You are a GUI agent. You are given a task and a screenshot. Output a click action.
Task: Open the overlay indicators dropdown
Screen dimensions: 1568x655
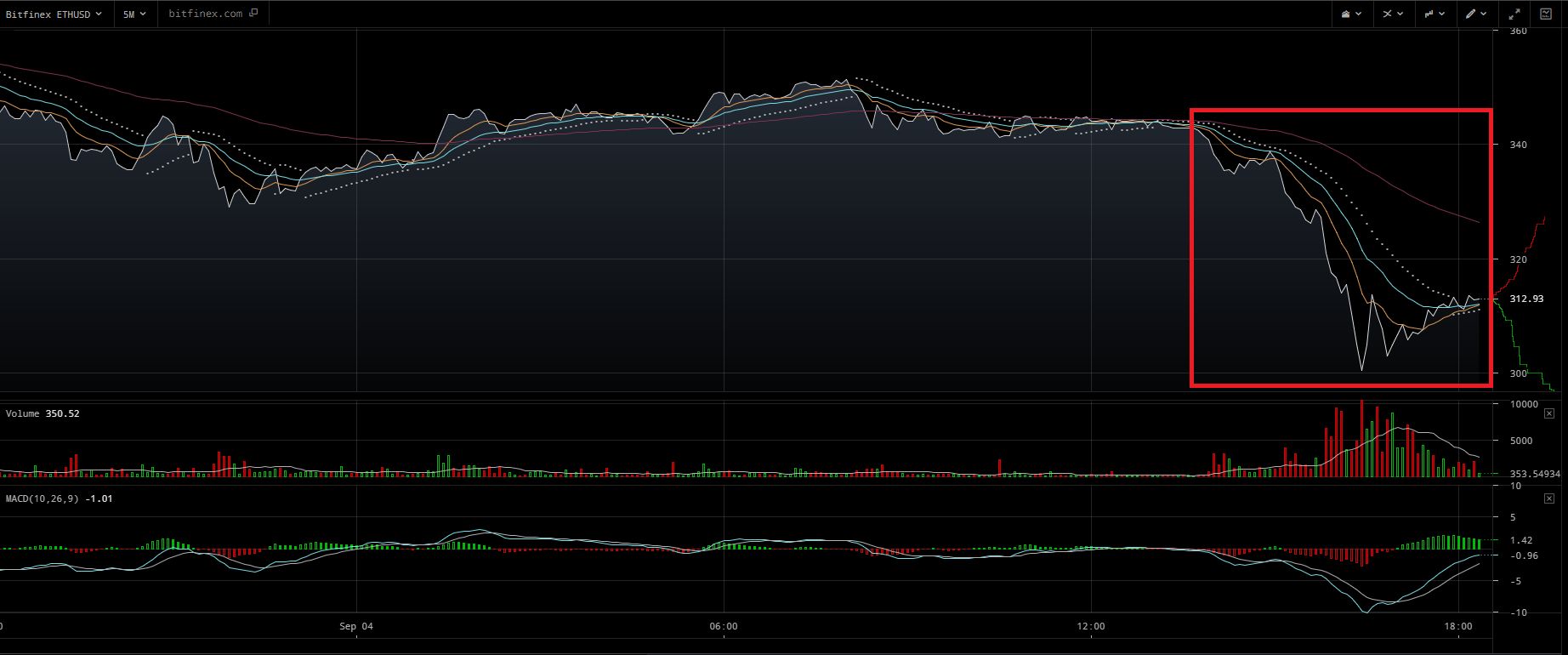click(x=1393, y=14)
